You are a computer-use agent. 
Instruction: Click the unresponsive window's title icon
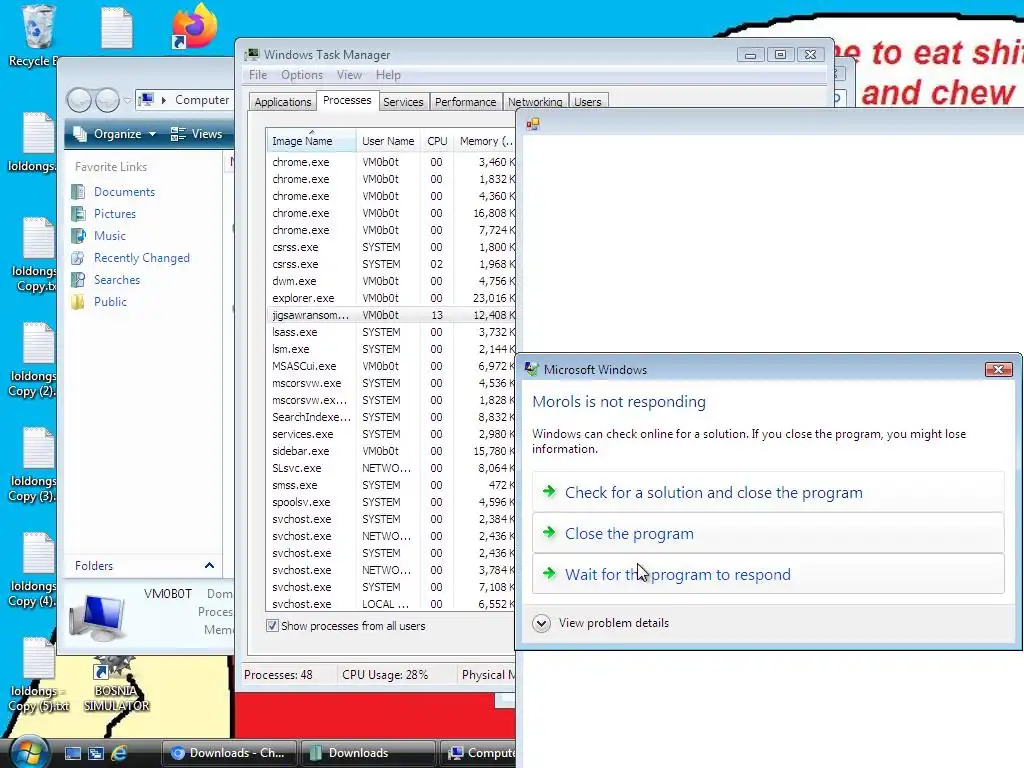(x=533, y=124)
